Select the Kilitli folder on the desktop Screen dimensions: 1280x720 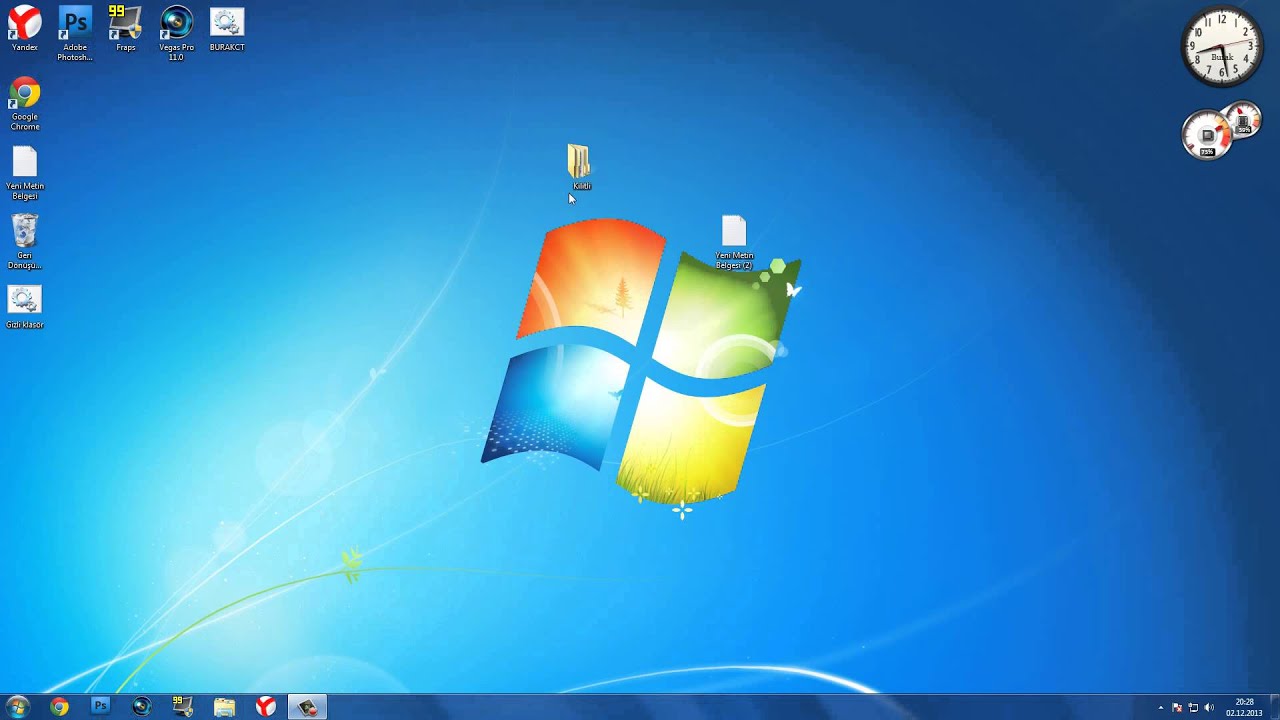click(x=580, y=167)
